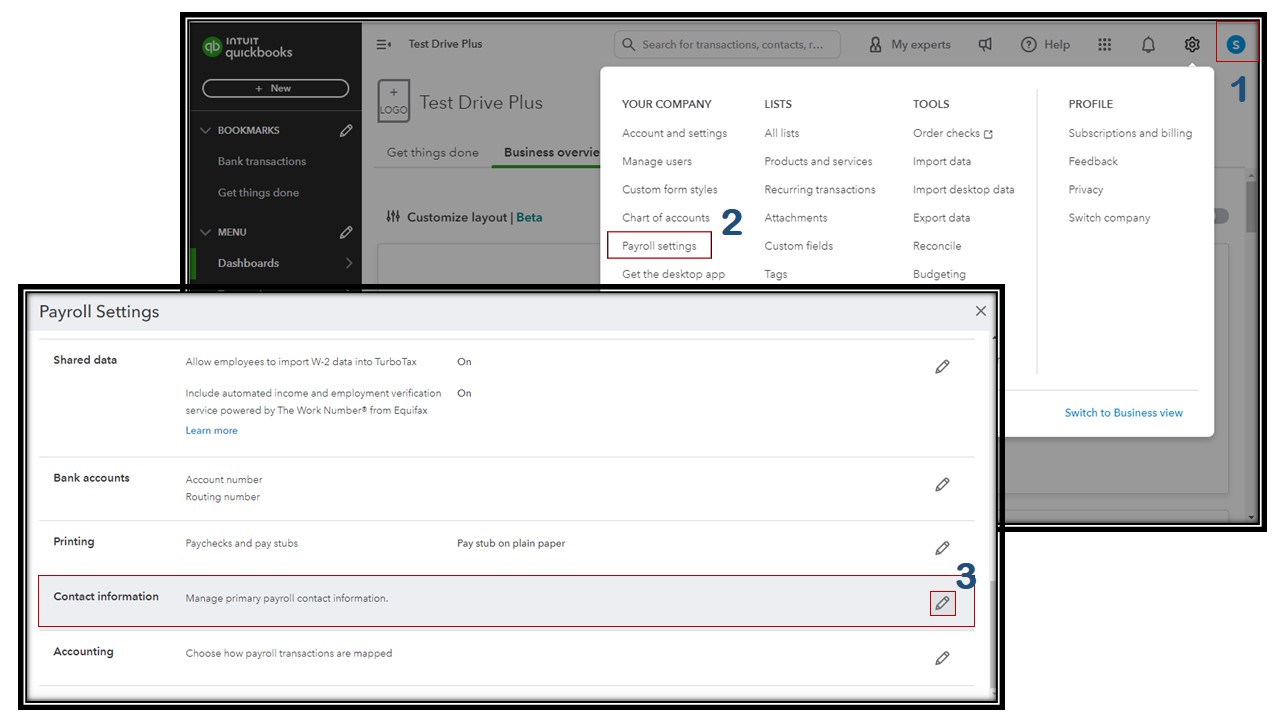Open Attachments list
Screen dimensions: 1280x720
click(x=796, y=217)
